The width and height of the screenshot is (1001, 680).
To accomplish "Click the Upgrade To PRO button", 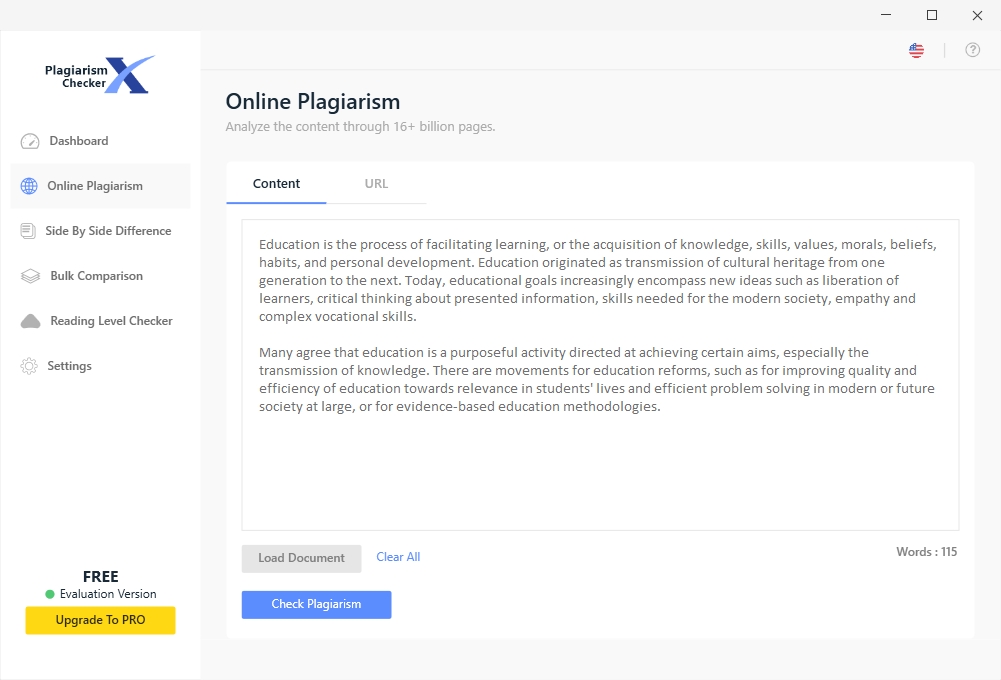I will [100, 620].
